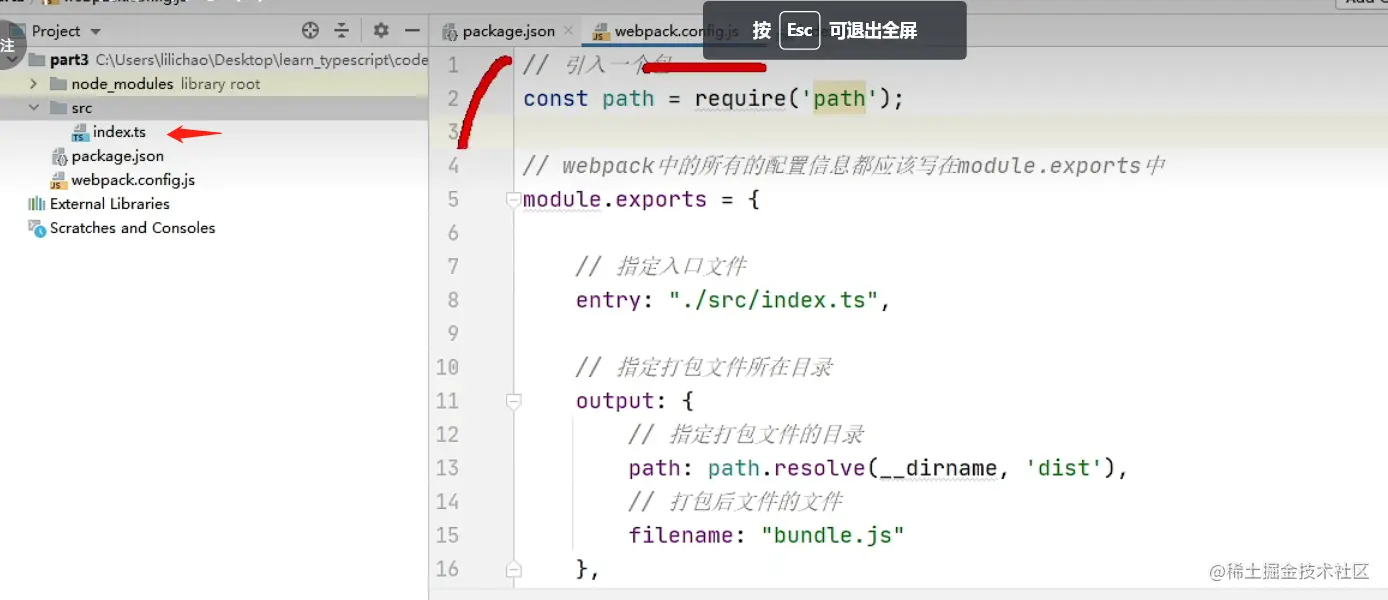Screen dimensions: 1388x600
Task: Click module.exports on line 5
Action: pos(615,199)
